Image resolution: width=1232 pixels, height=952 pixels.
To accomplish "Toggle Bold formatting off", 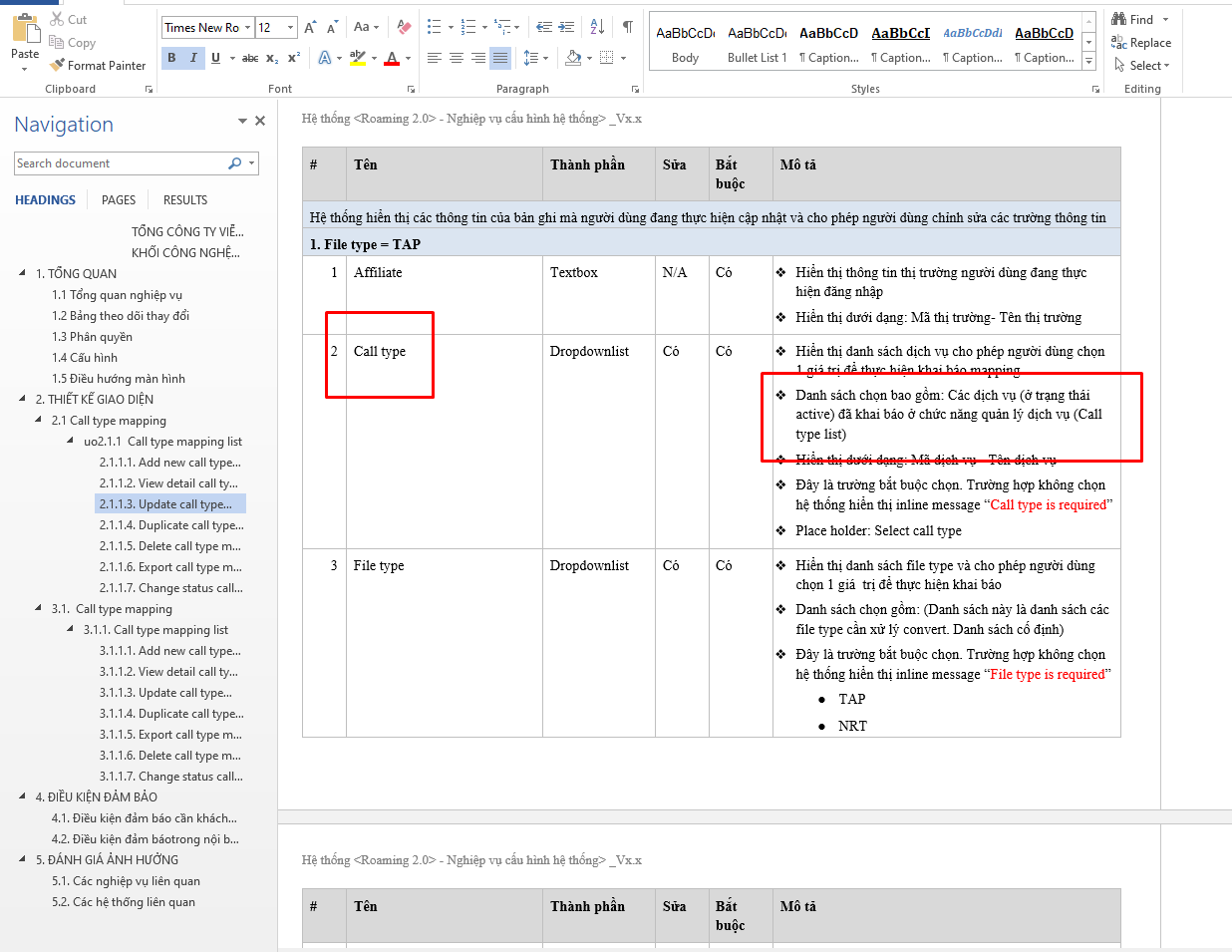I will [x=171, y=58].
